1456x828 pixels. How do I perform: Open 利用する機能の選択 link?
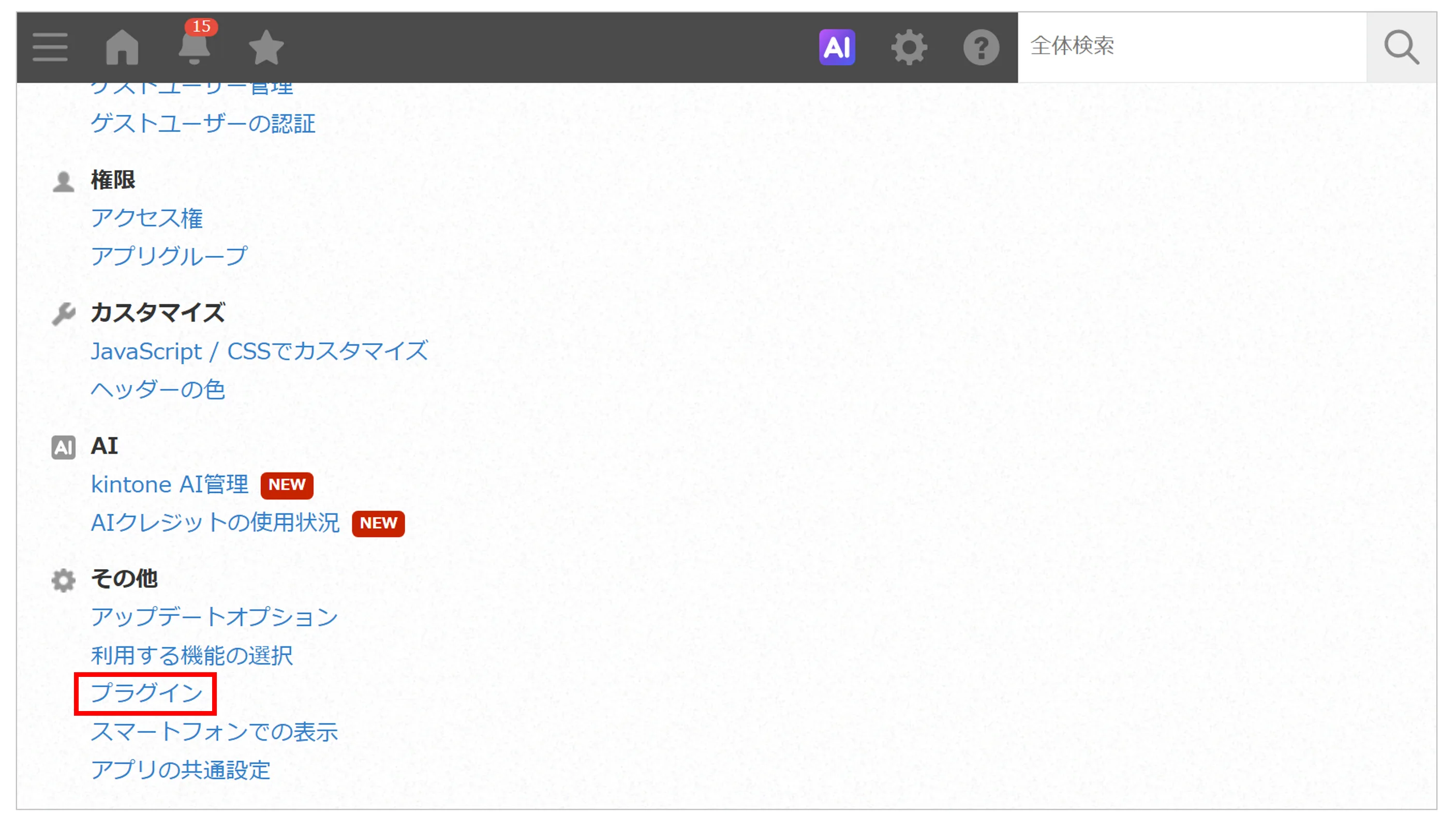[x=191, y=655]
